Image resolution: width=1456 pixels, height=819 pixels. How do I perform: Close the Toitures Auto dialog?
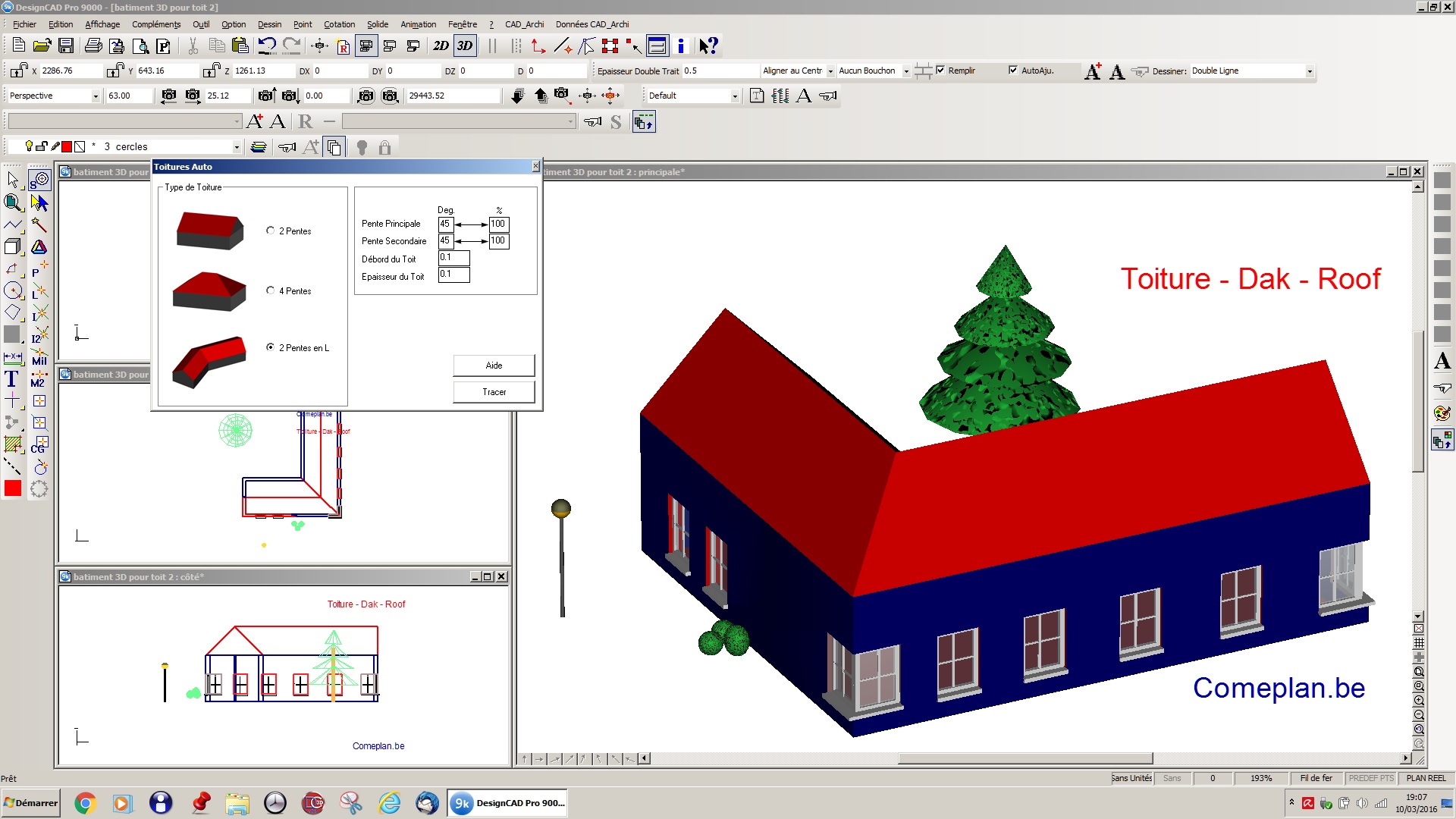coord(536,166)
